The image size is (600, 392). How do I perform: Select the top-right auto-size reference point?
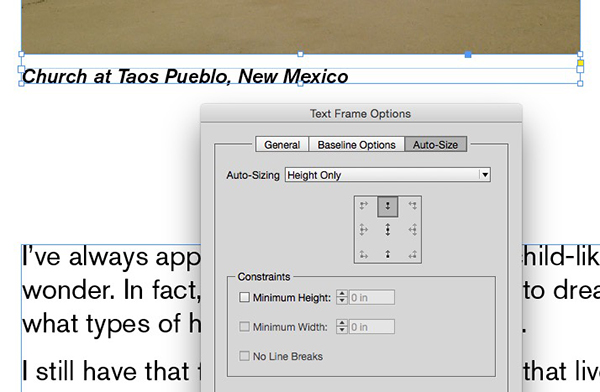pyautogui.click(x=412, y=206)
